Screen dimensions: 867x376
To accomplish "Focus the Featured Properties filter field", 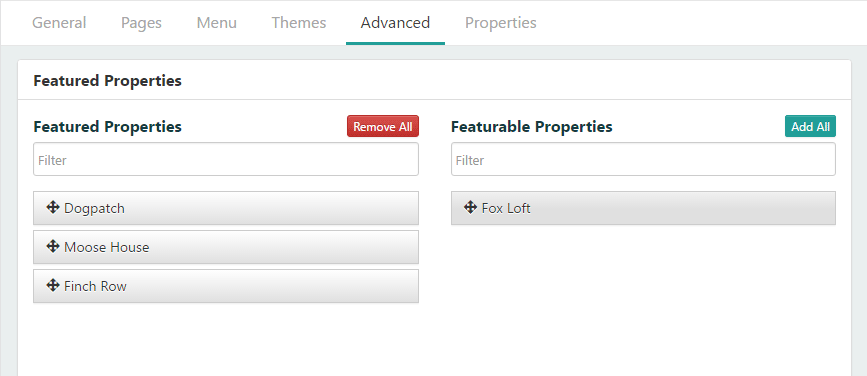I will (226, 160).
